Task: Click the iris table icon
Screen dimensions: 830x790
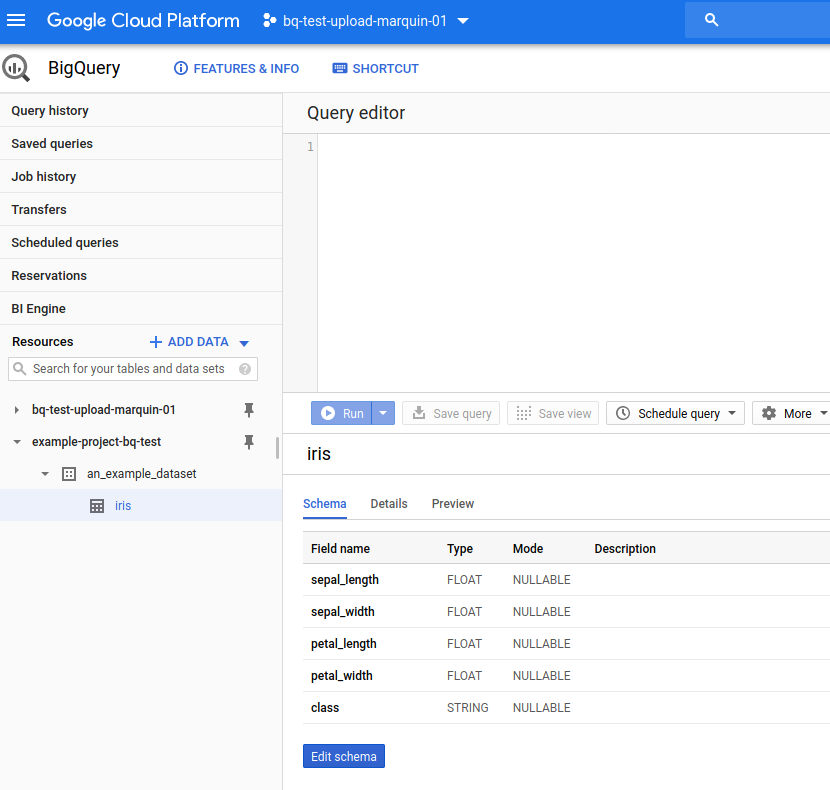Action: [x=97, y=506]
